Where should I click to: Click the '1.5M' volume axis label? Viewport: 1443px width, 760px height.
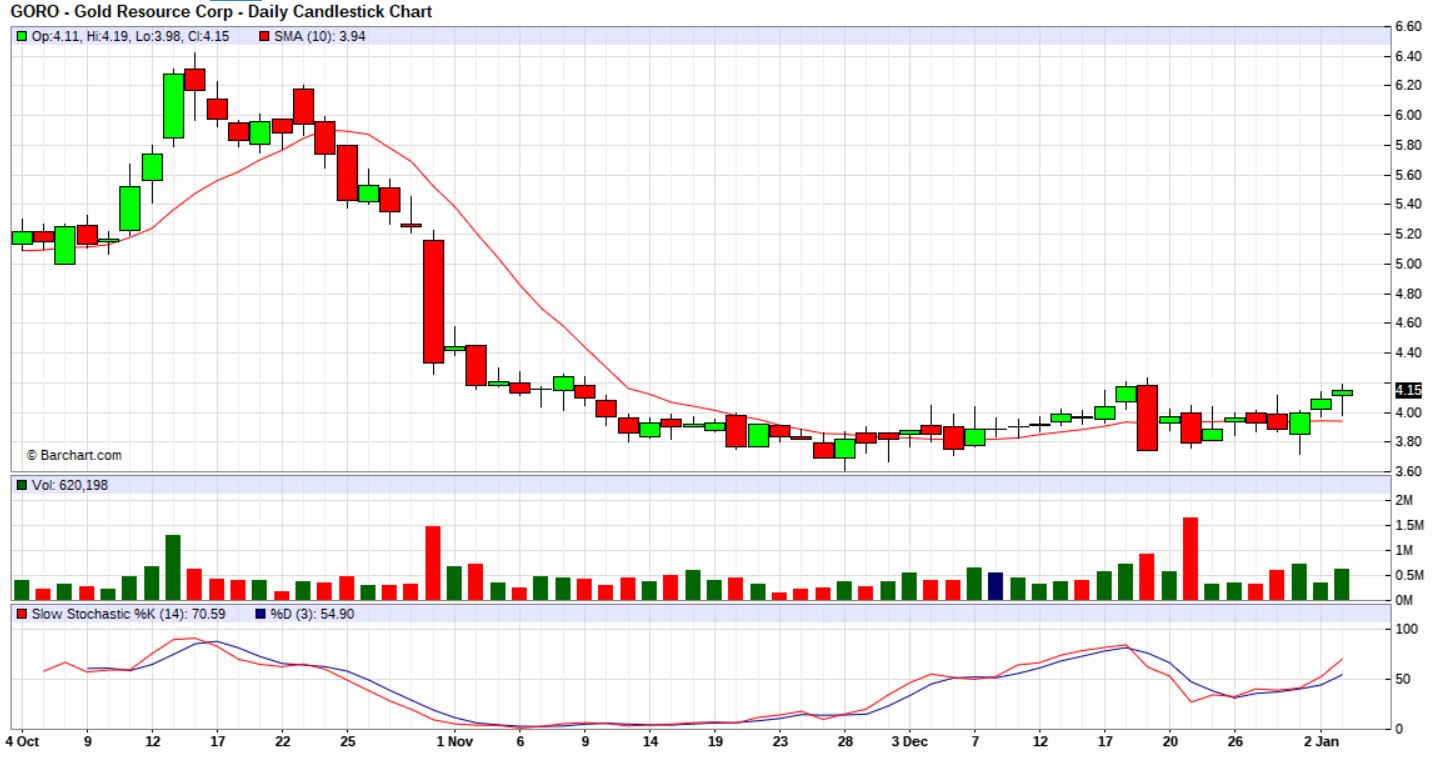(1410, 526)
